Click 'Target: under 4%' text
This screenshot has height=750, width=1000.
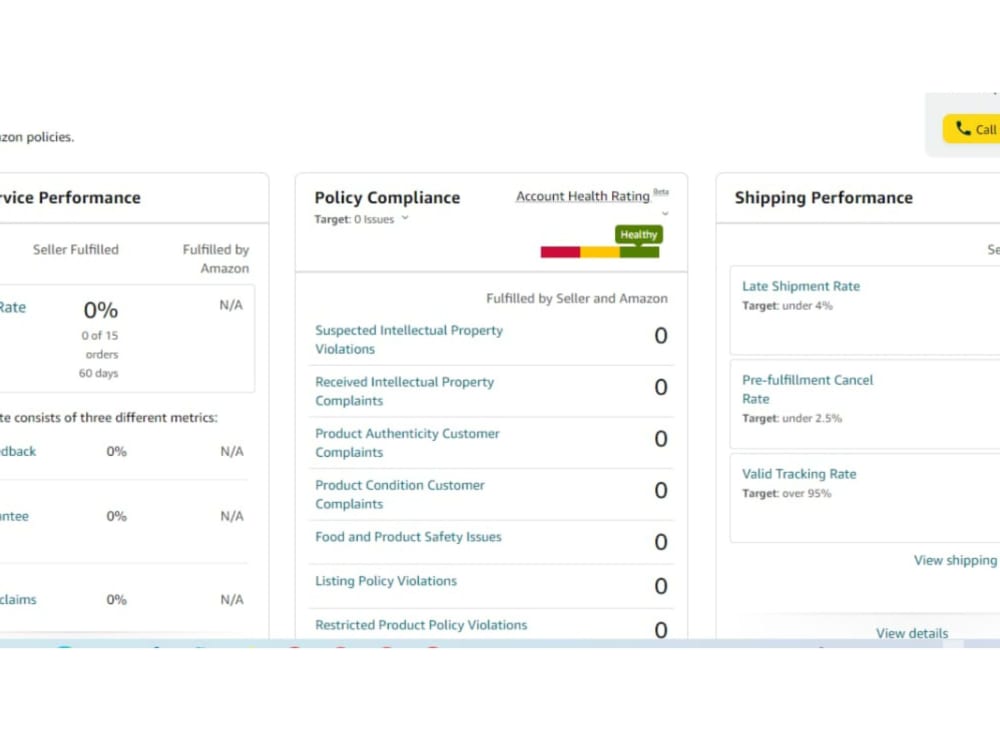point(787,305)
